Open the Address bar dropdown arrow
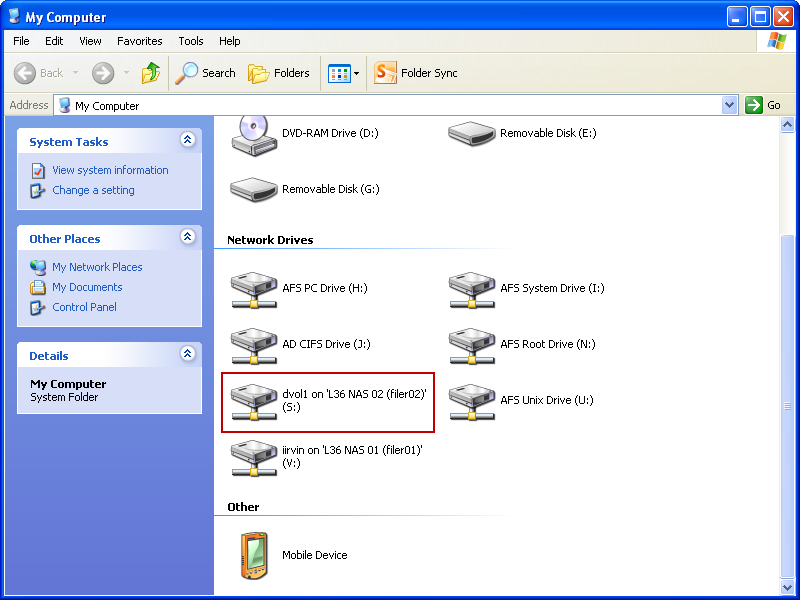This screenshot has height=600, width=800. pyautogui.click(x=730, y=105)
